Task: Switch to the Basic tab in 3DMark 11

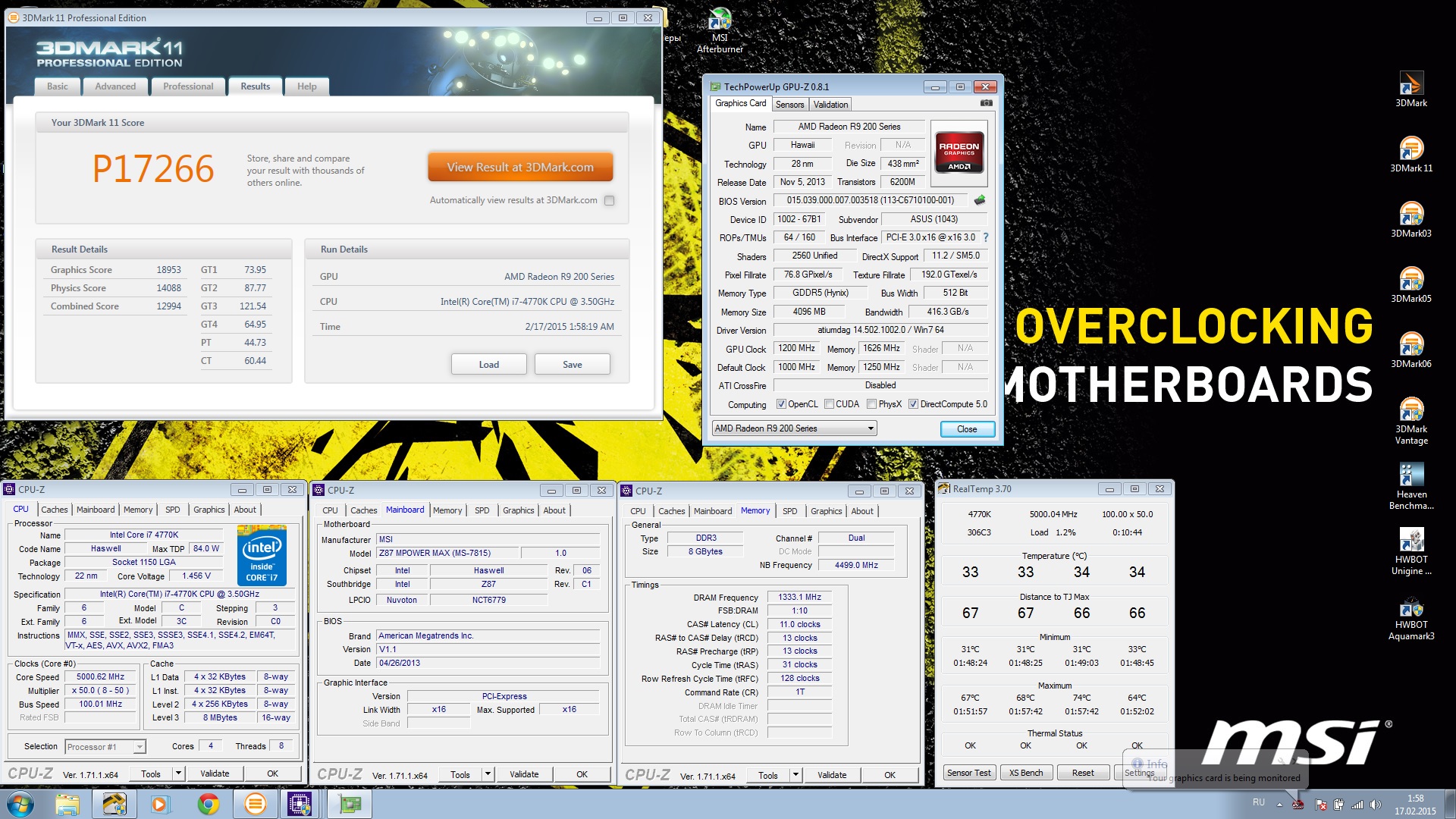Action: click(x=57, y=86)
